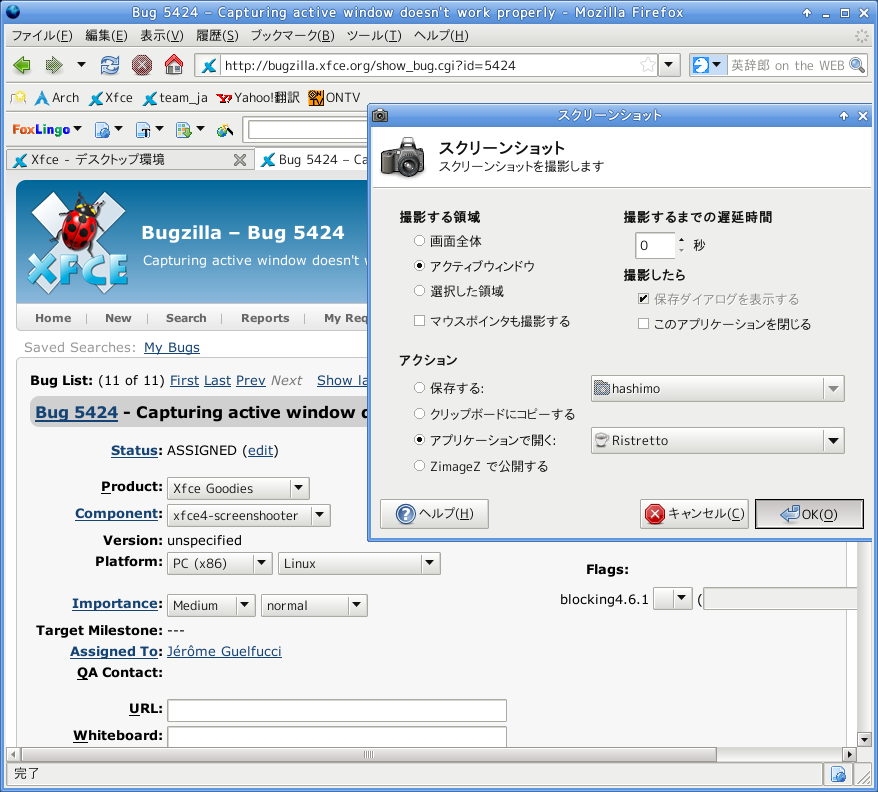Click the delay time seconds input field
The image size is (878, 792).
(x=655, y=246)
